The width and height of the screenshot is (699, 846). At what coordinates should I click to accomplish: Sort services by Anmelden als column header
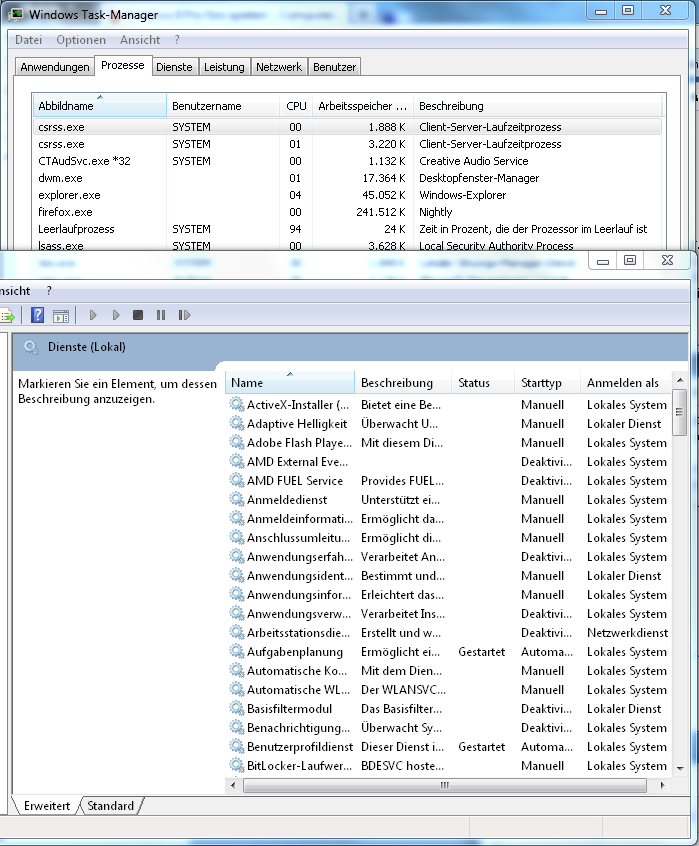[x=626, y=383]
